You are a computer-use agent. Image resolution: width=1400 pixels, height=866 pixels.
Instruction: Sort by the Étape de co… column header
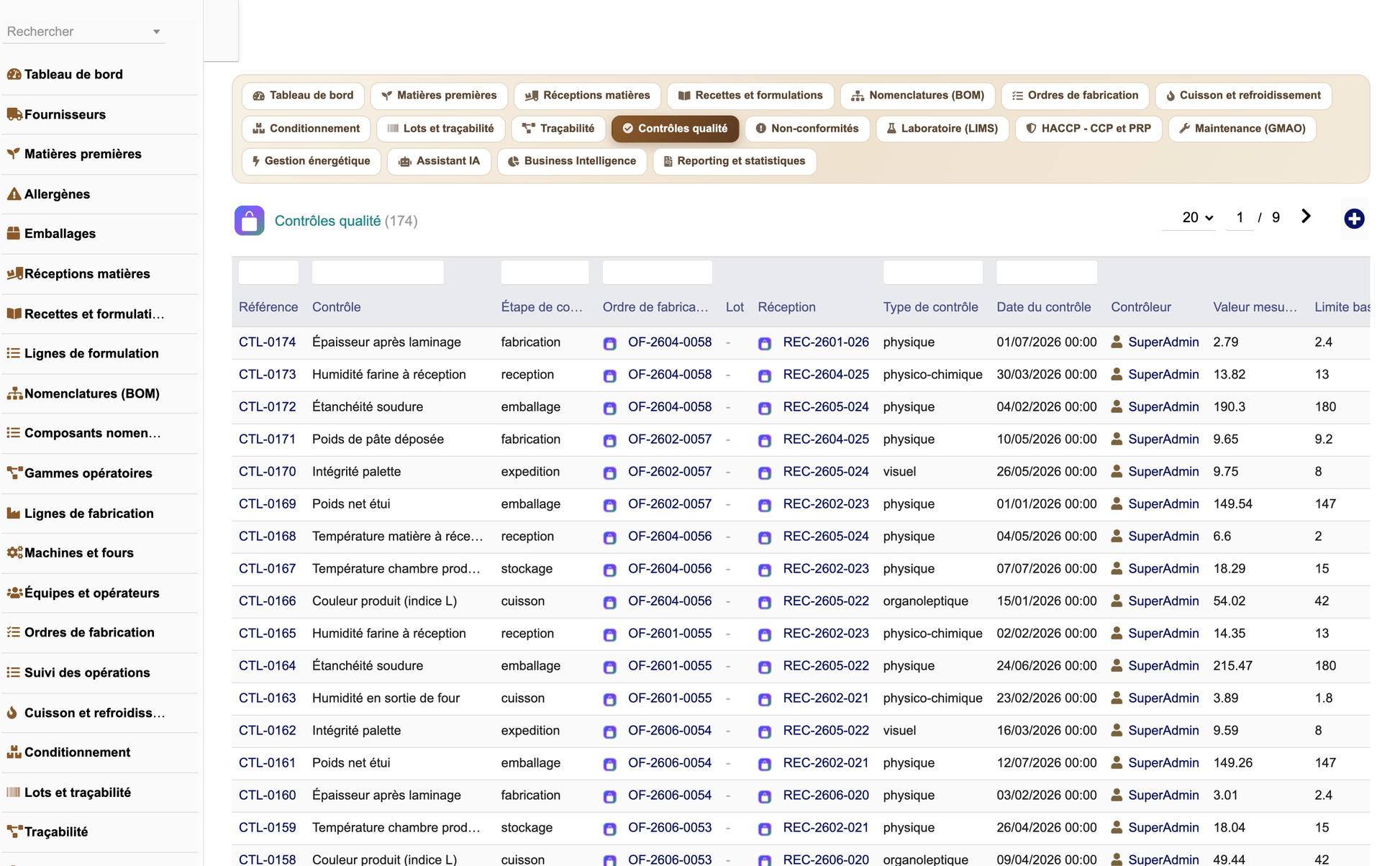542,307
